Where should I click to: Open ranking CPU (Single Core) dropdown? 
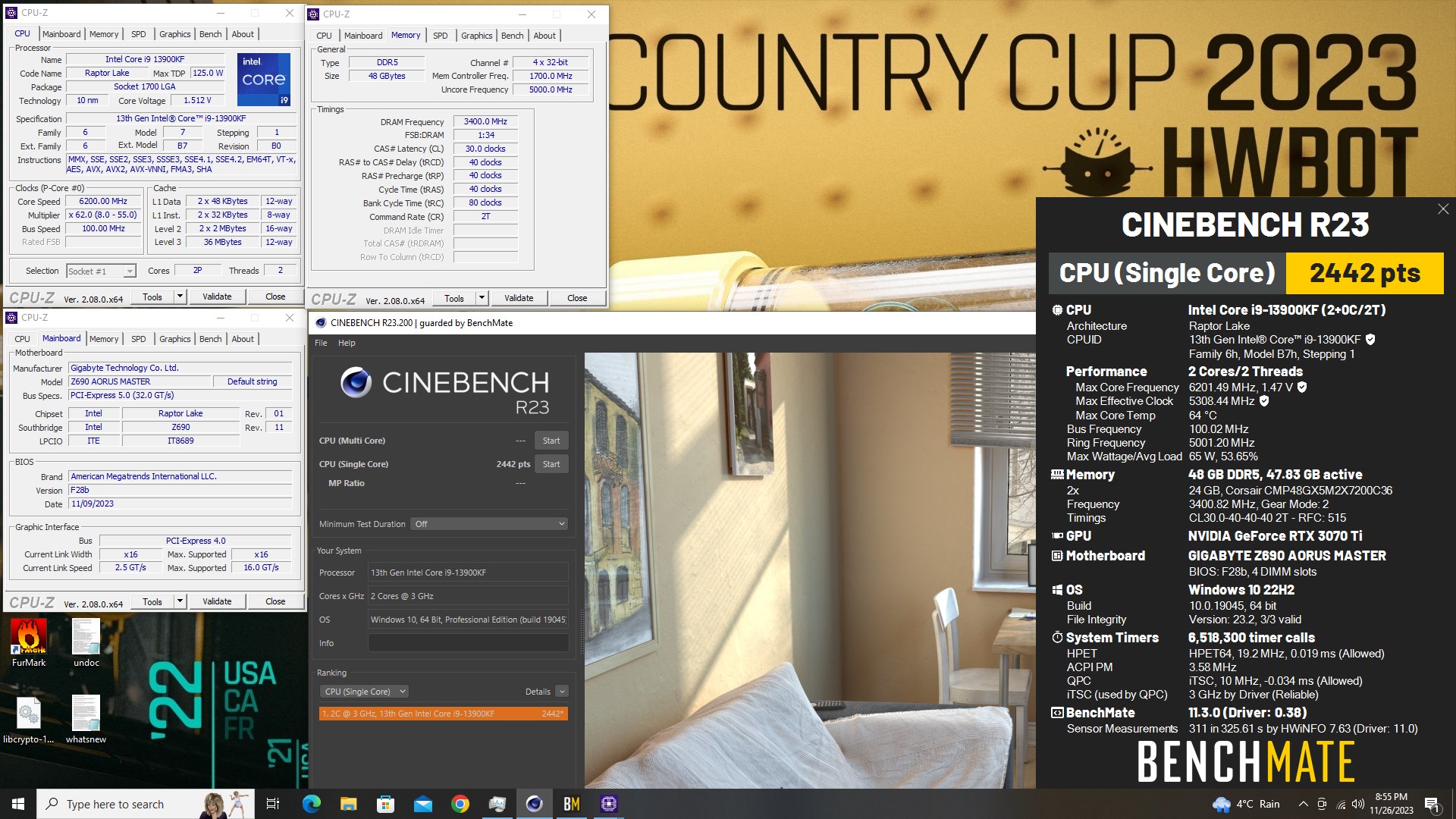pyautogui.click(x=365, y=692)
